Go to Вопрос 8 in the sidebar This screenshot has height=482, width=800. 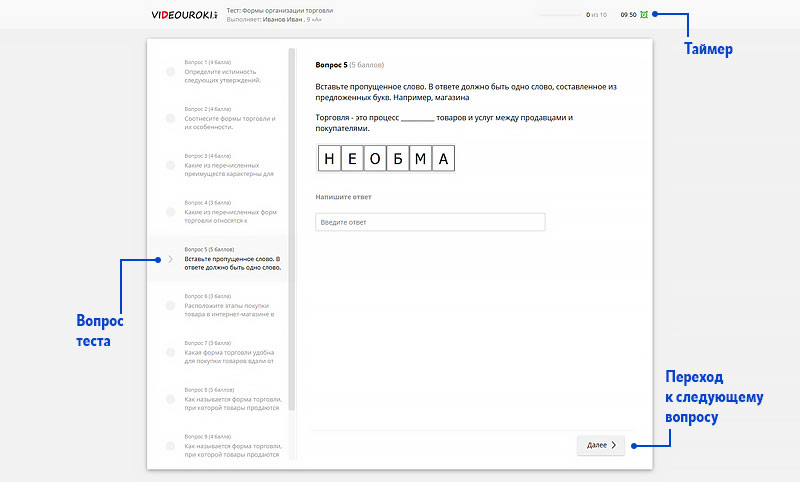point(229,399)
